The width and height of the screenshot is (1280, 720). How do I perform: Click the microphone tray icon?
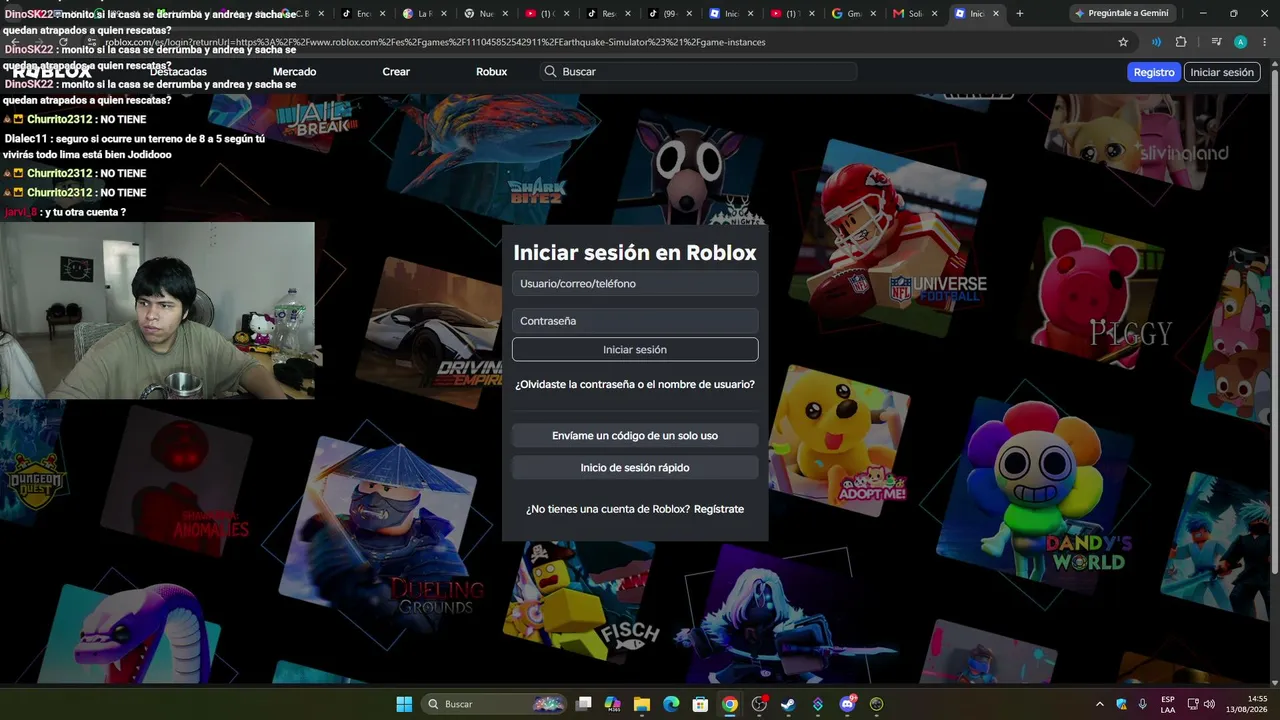1142,704
